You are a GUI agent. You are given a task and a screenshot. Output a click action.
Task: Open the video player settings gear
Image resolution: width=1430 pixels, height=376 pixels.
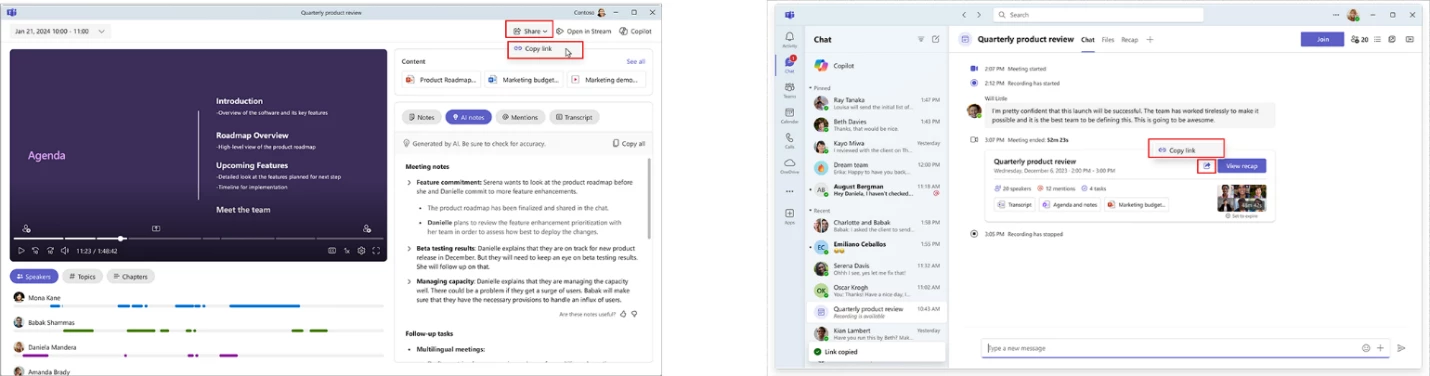361,250
